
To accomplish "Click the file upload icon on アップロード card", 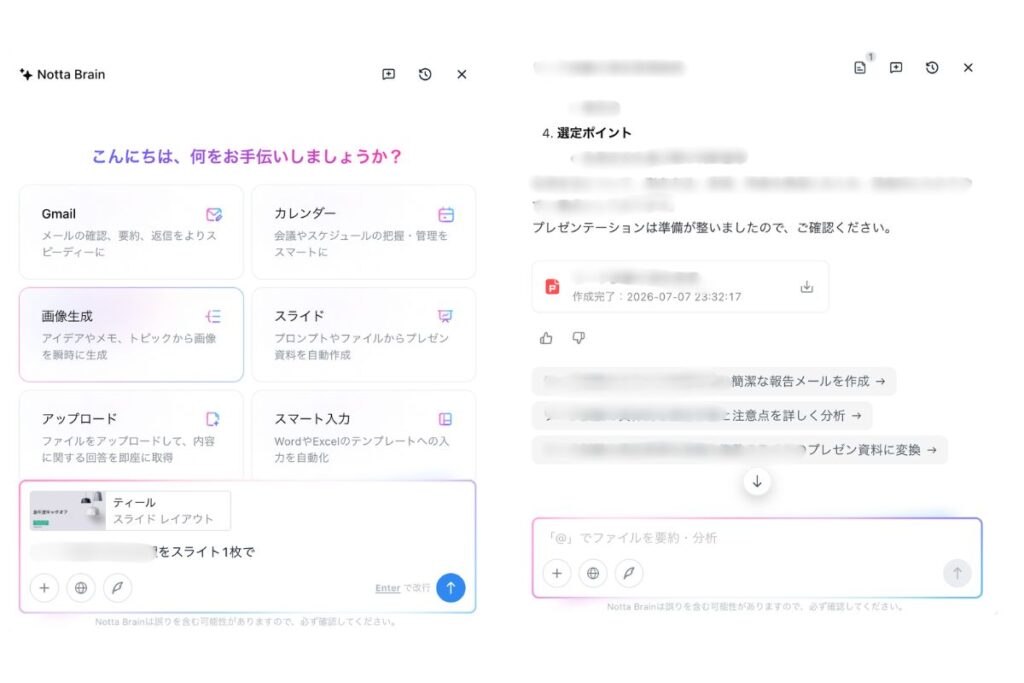I will tap(213, 419).
